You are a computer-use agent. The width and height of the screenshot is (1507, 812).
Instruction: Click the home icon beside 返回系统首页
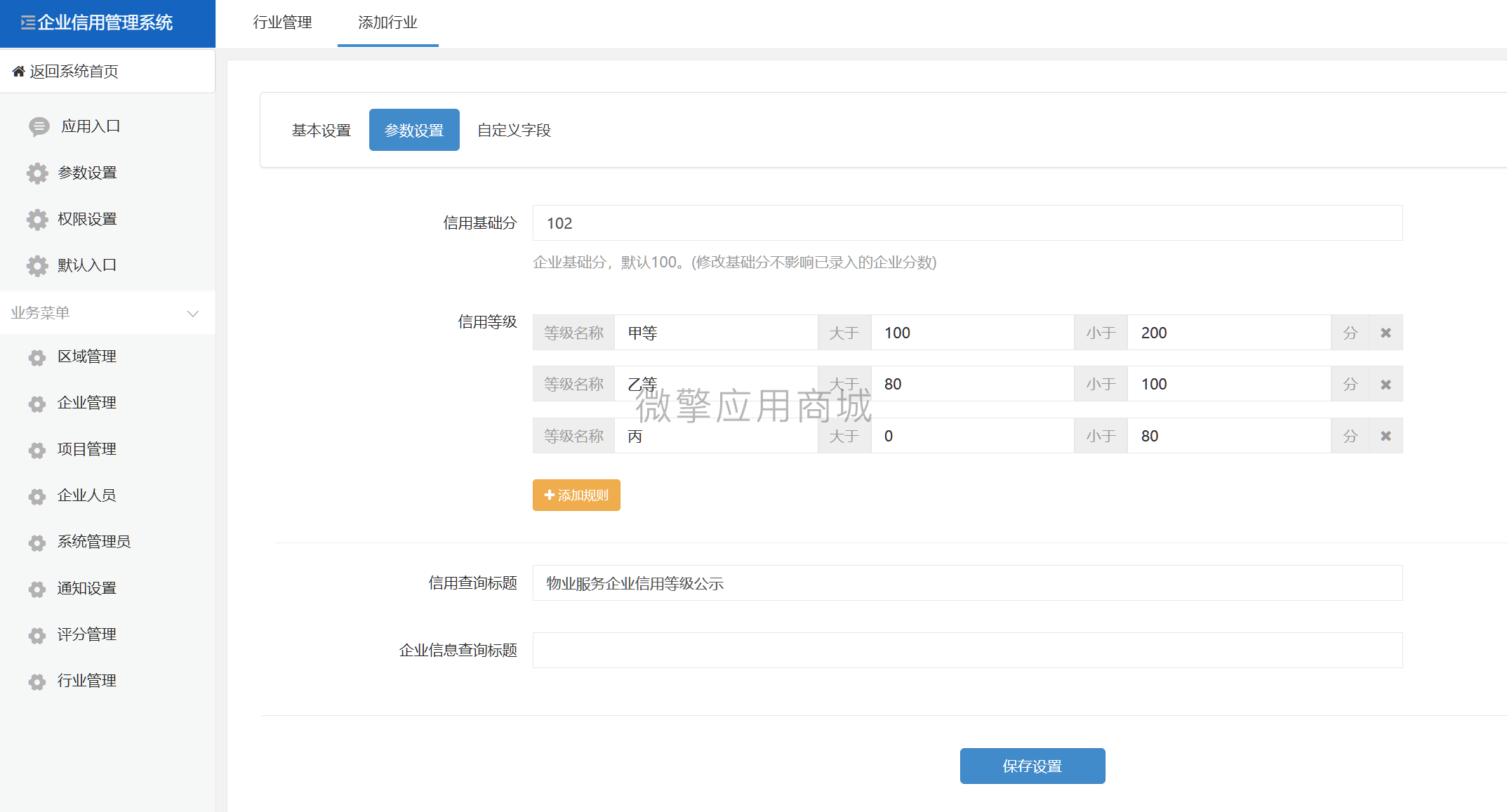pos(19,71)
